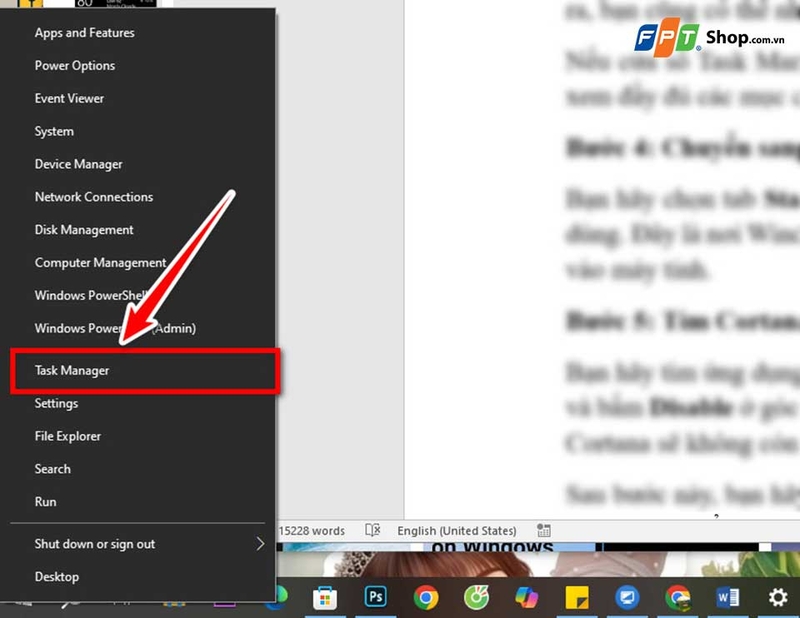The height and width of the screenshot is (618, 800).
Task: Open the Settings gear in taskbar
Action: (778, 597)
